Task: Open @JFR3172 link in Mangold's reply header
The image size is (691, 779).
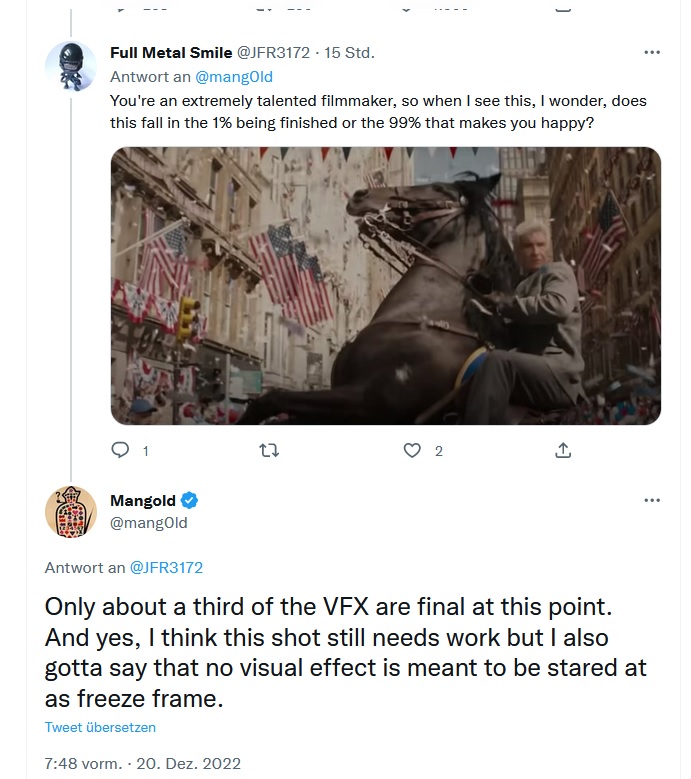Action: (x=166, y=567)
